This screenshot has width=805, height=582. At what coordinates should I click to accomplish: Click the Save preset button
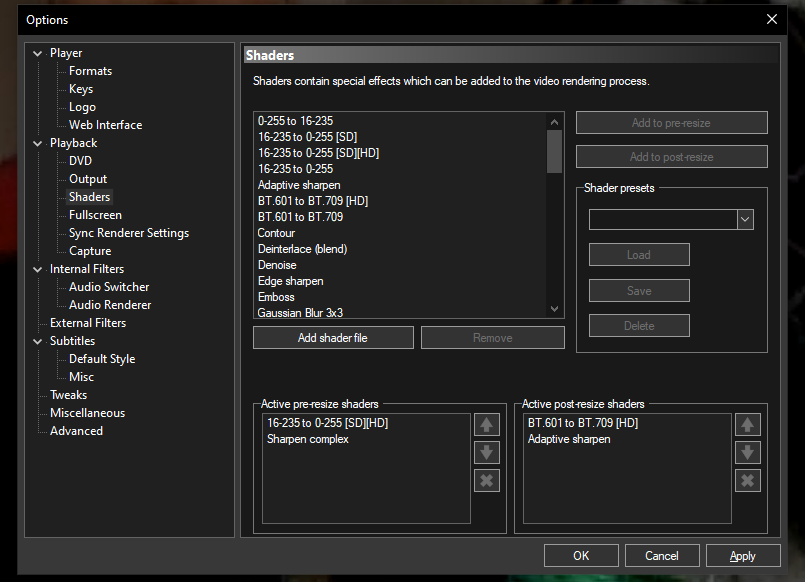coord(638,290)
